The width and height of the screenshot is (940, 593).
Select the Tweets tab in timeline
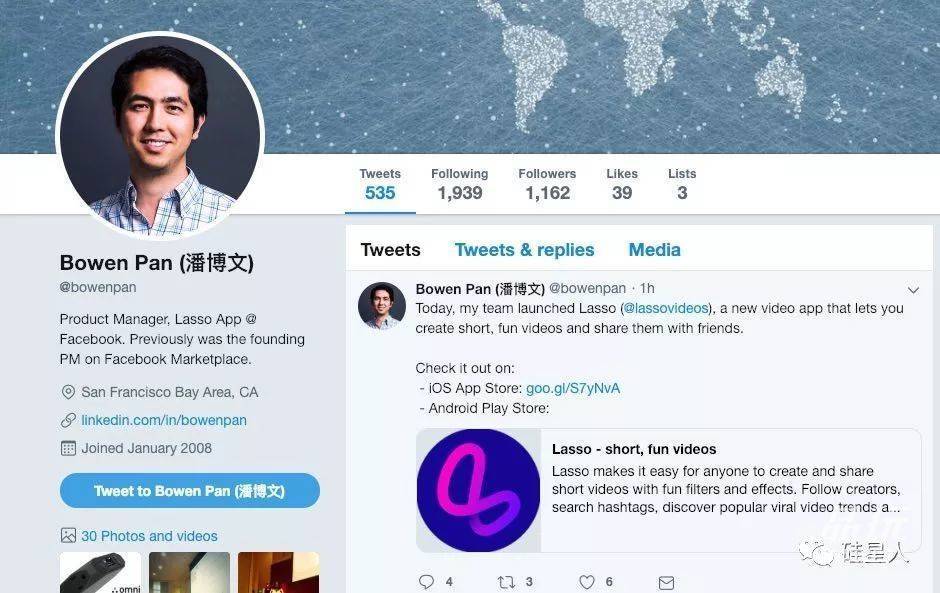tap(390, 249)
